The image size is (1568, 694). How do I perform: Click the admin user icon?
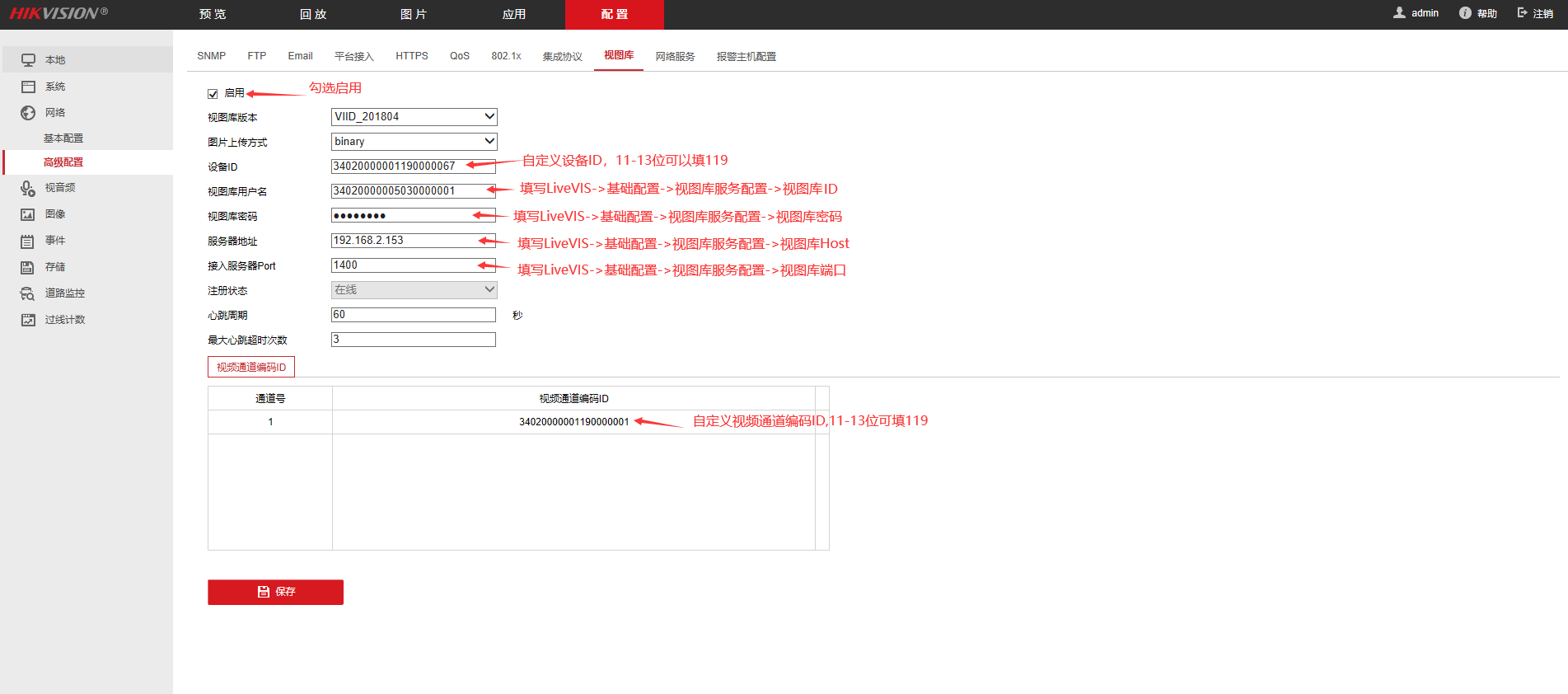[1399, 12]
